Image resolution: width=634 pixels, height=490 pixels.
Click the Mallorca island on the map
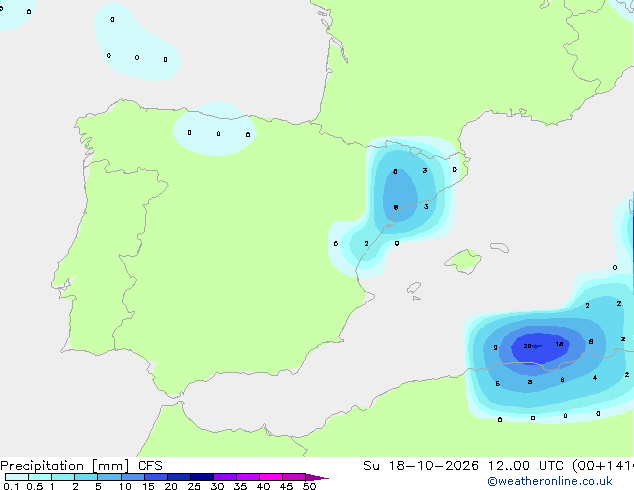point(463,261)
